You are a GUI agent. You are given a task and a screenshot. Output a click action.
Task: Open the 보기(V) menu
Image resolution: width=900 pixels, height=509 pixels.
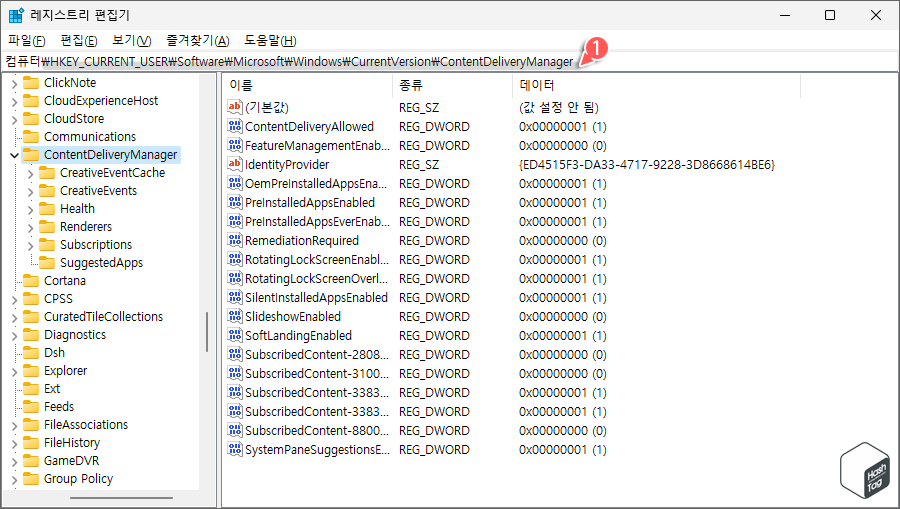point(131,41)
